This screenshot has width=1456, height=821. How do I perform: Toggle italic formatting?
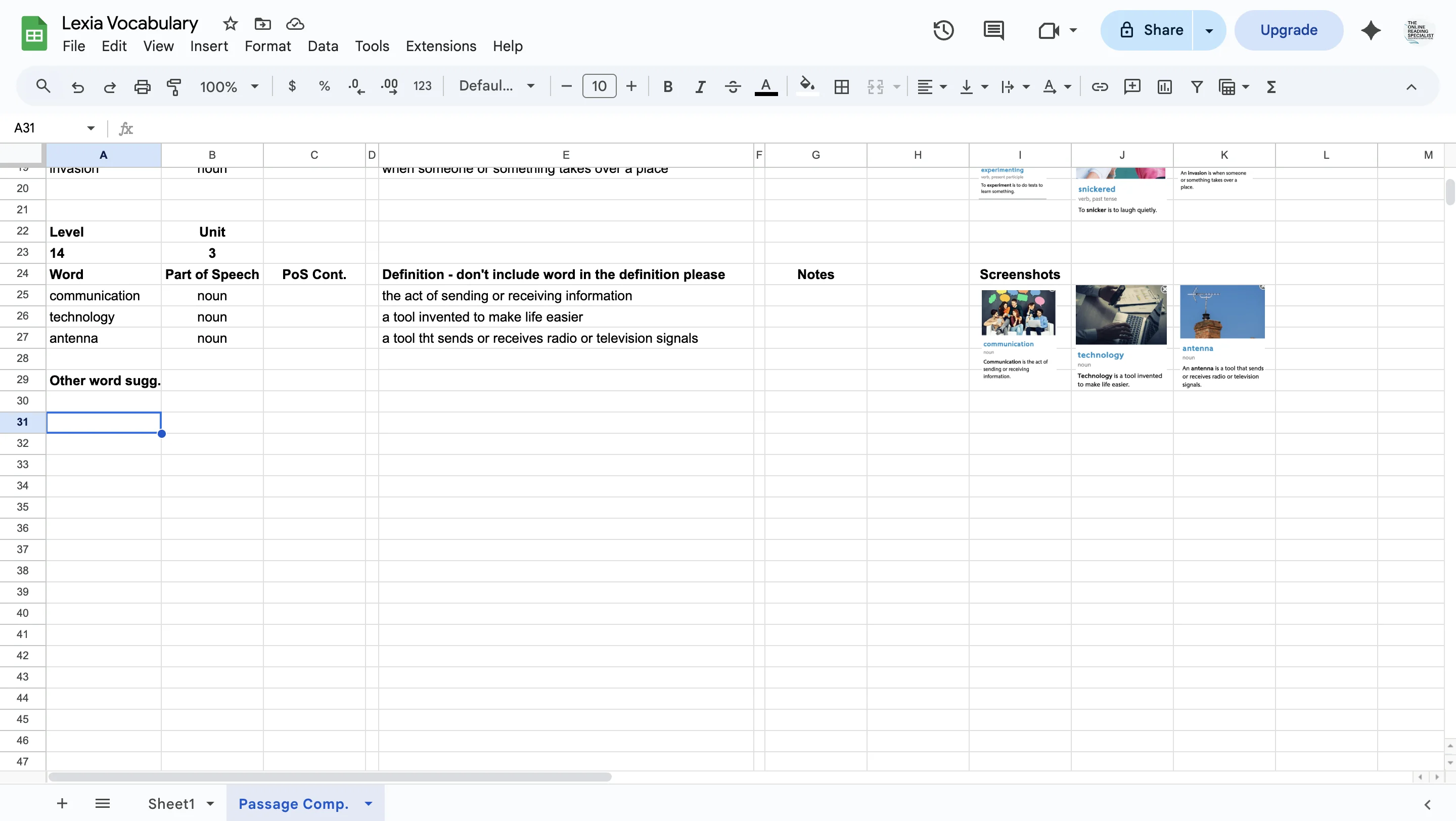pyautogui.click(x=700, y=86)
